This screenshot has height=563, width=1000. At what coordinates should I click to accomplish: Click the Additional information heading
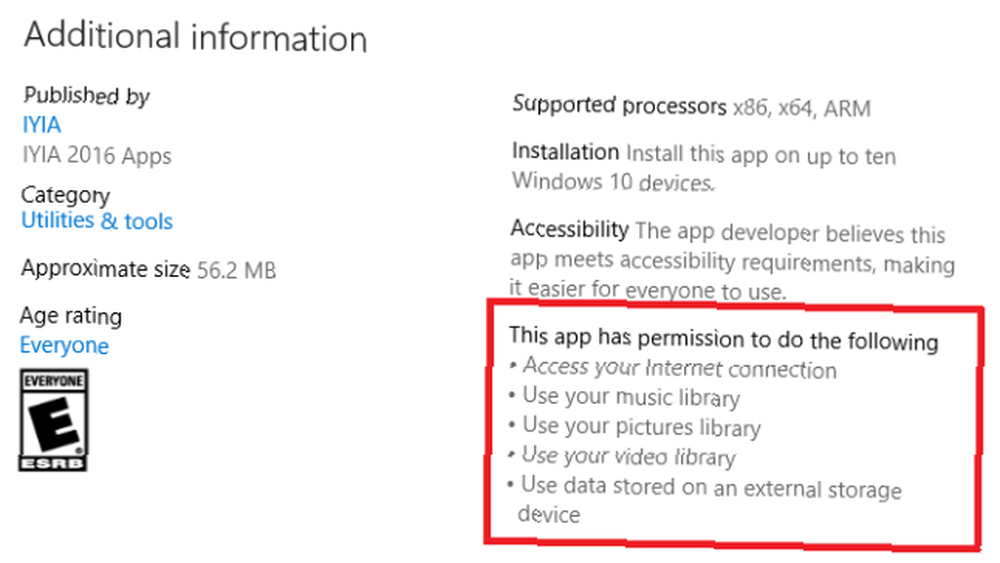(x=195, y=36)
